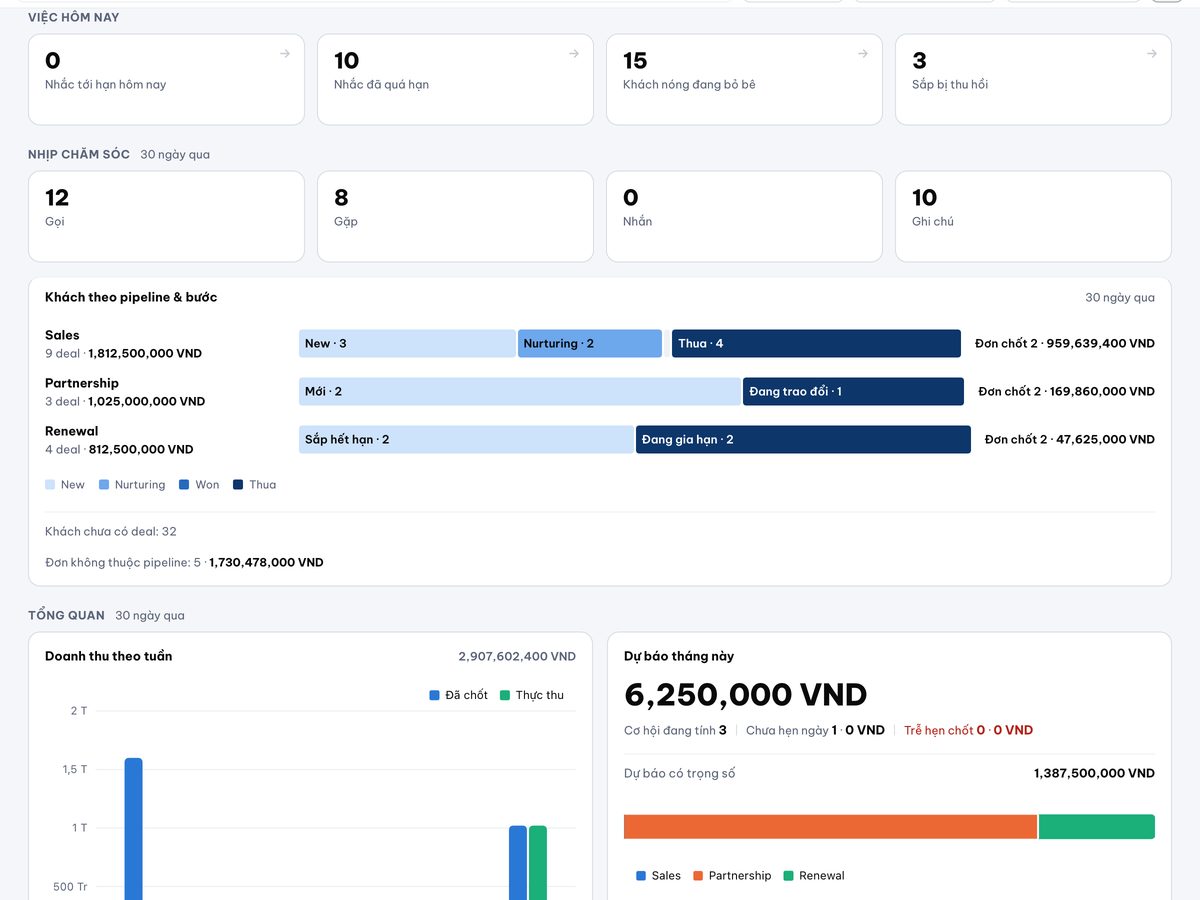Click Đơn không thuộc pipeline: 5 line

184,563
